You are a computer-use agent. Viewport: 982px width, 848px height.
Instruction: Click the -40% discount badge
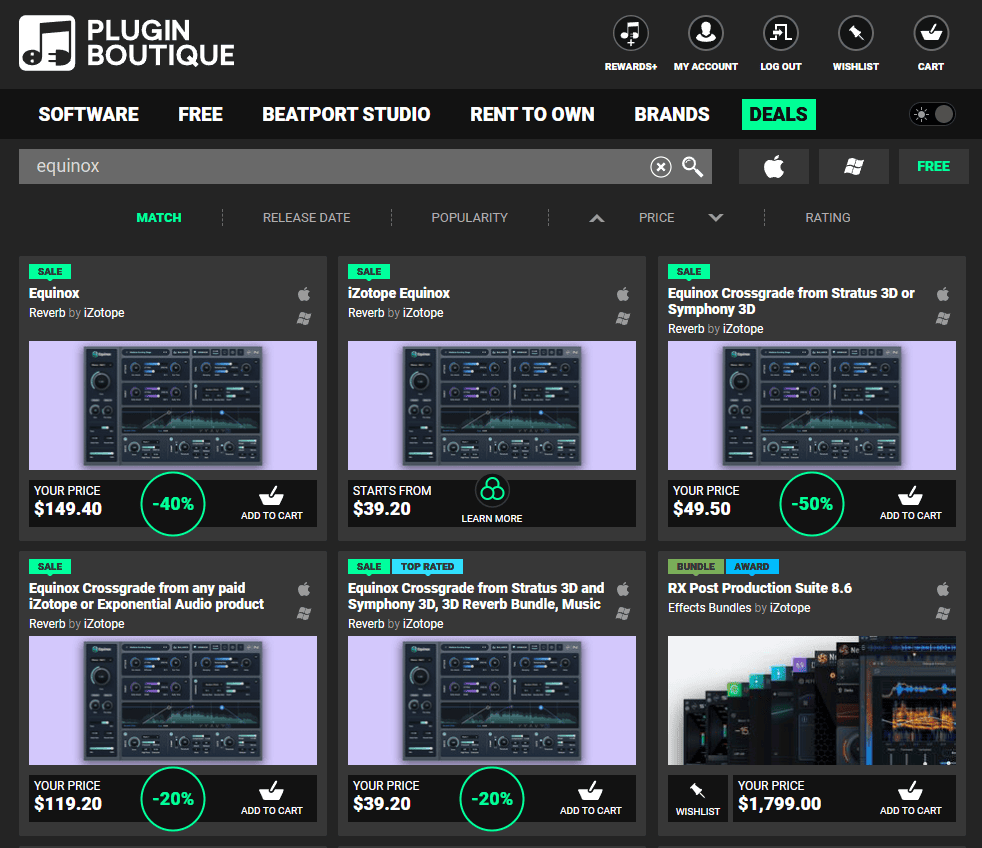(173, 504)
